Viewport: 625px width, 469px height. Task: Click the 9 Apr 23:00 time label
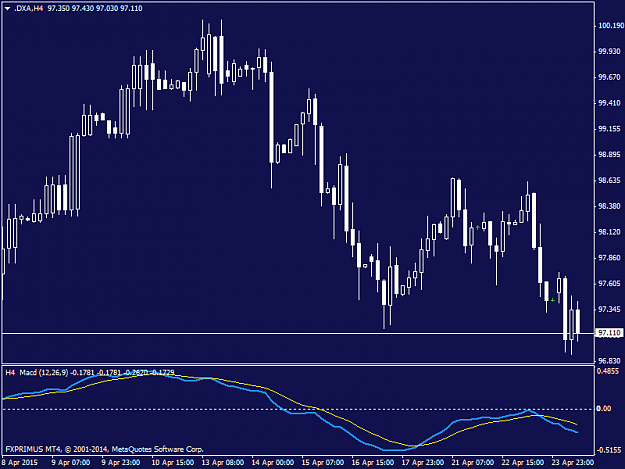tap(120, 463)
